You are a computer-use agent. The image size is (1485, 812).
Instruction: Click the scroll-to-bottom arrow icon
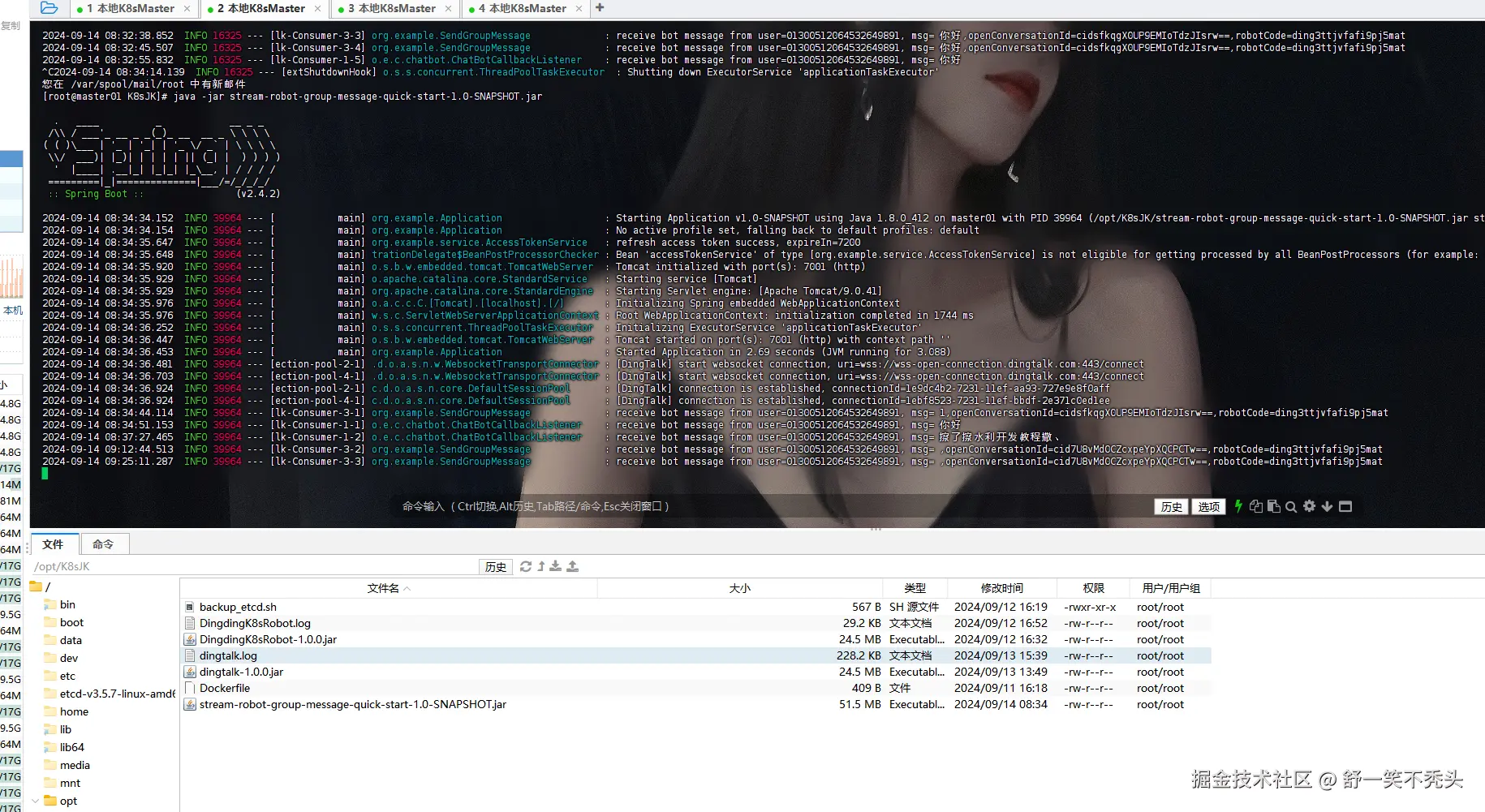click(1327, 506)
